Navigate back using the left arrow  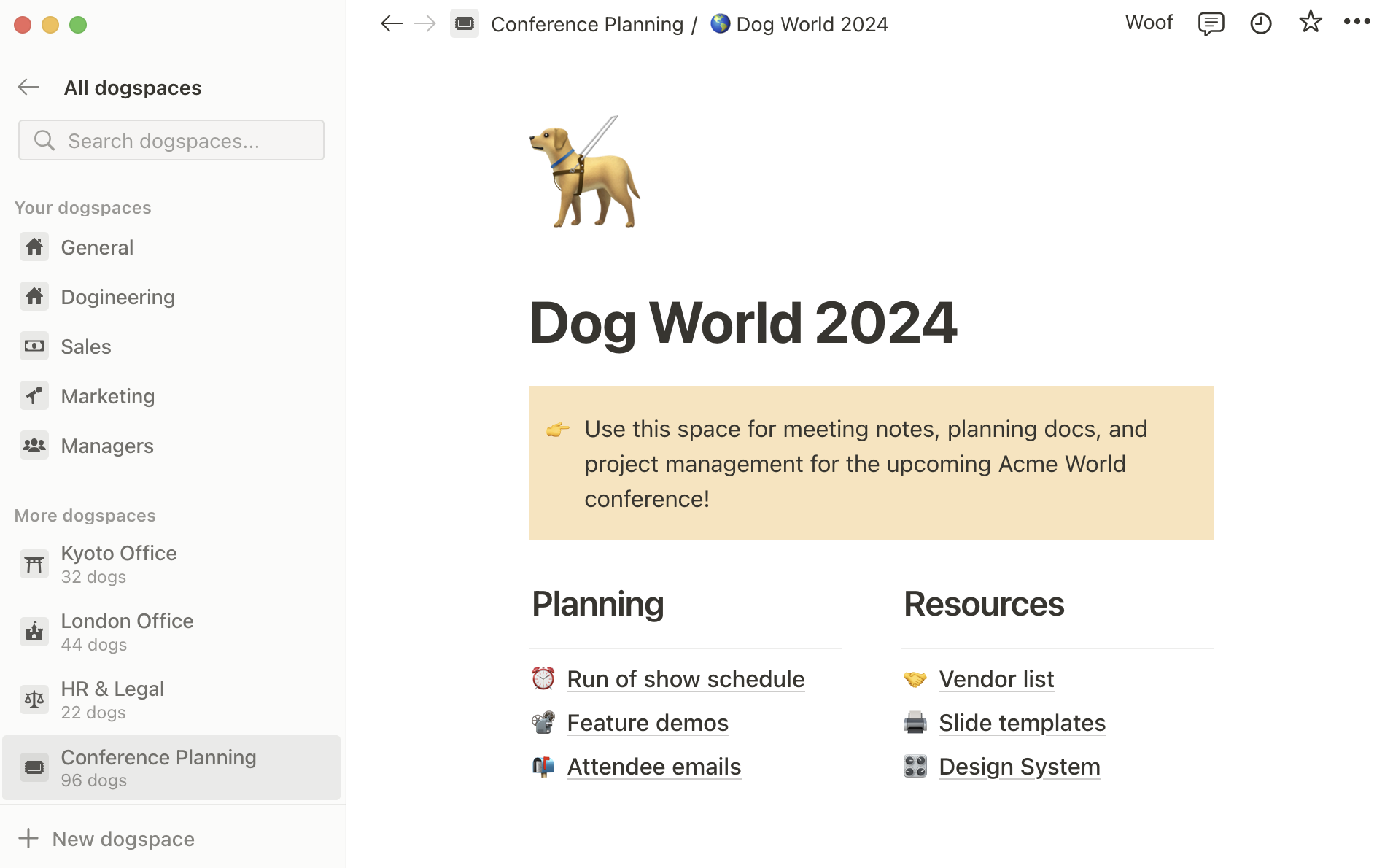click(x=391, y=23)
